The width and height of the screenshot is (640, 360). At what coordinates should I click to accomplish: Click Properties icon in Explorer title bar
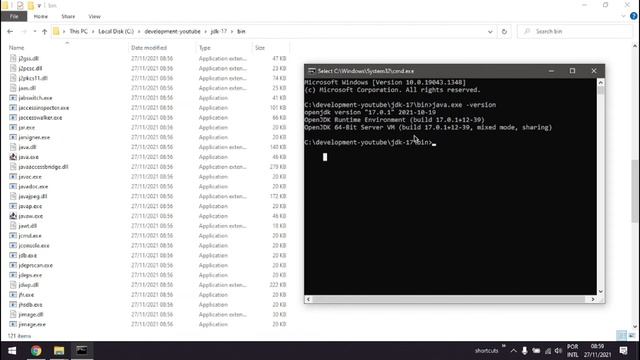click(20, 5)
